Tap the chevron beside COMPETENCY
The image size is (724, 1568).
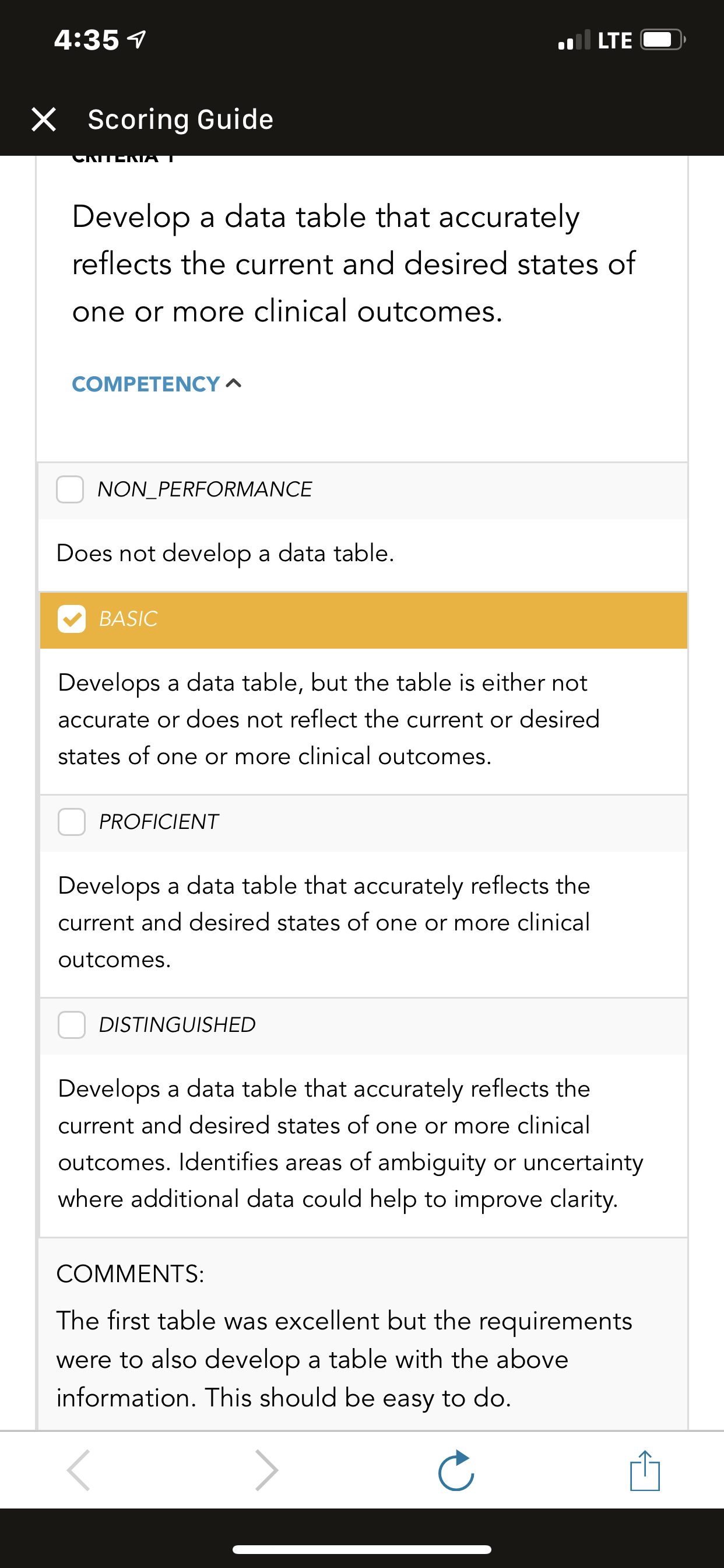click(234, 383)
